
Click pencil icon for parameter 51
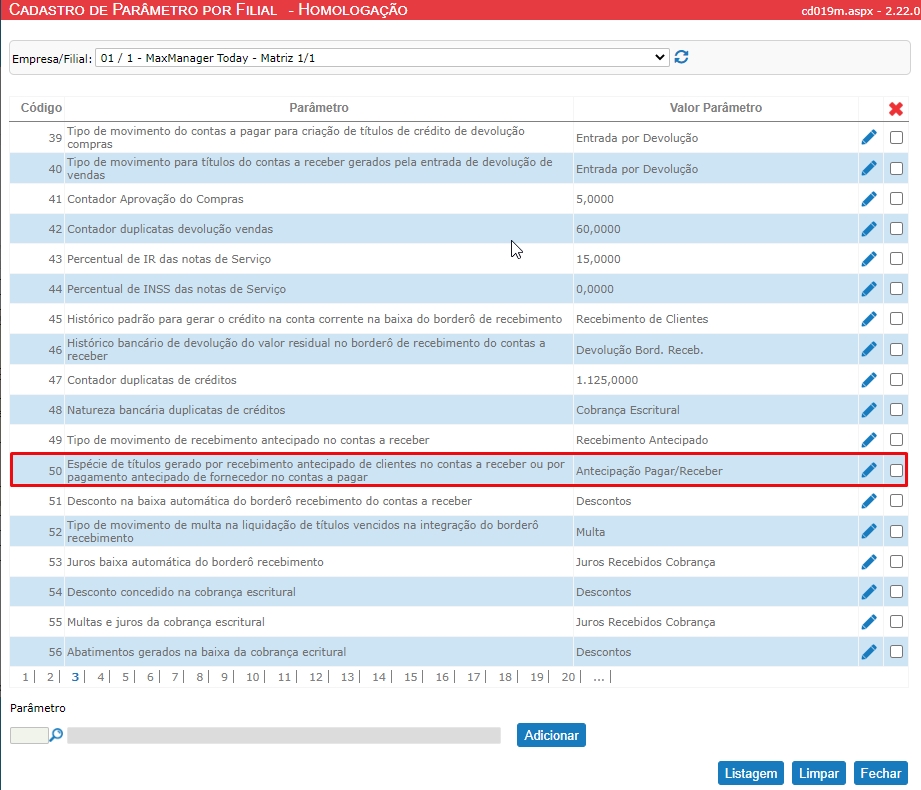[x=869, y=501]
